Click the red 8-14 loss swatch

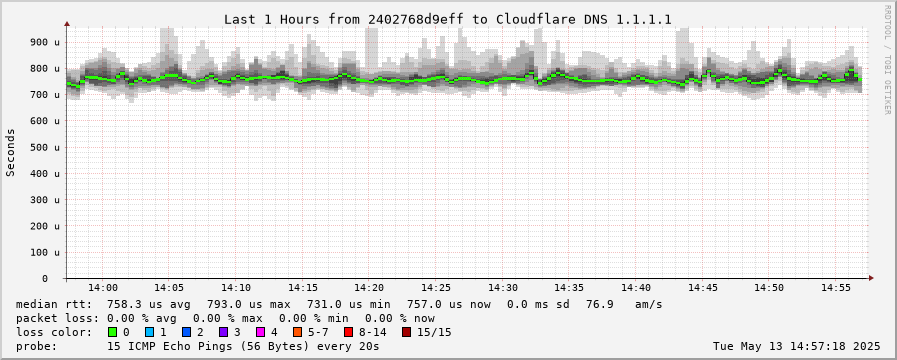tap(348, 332)
